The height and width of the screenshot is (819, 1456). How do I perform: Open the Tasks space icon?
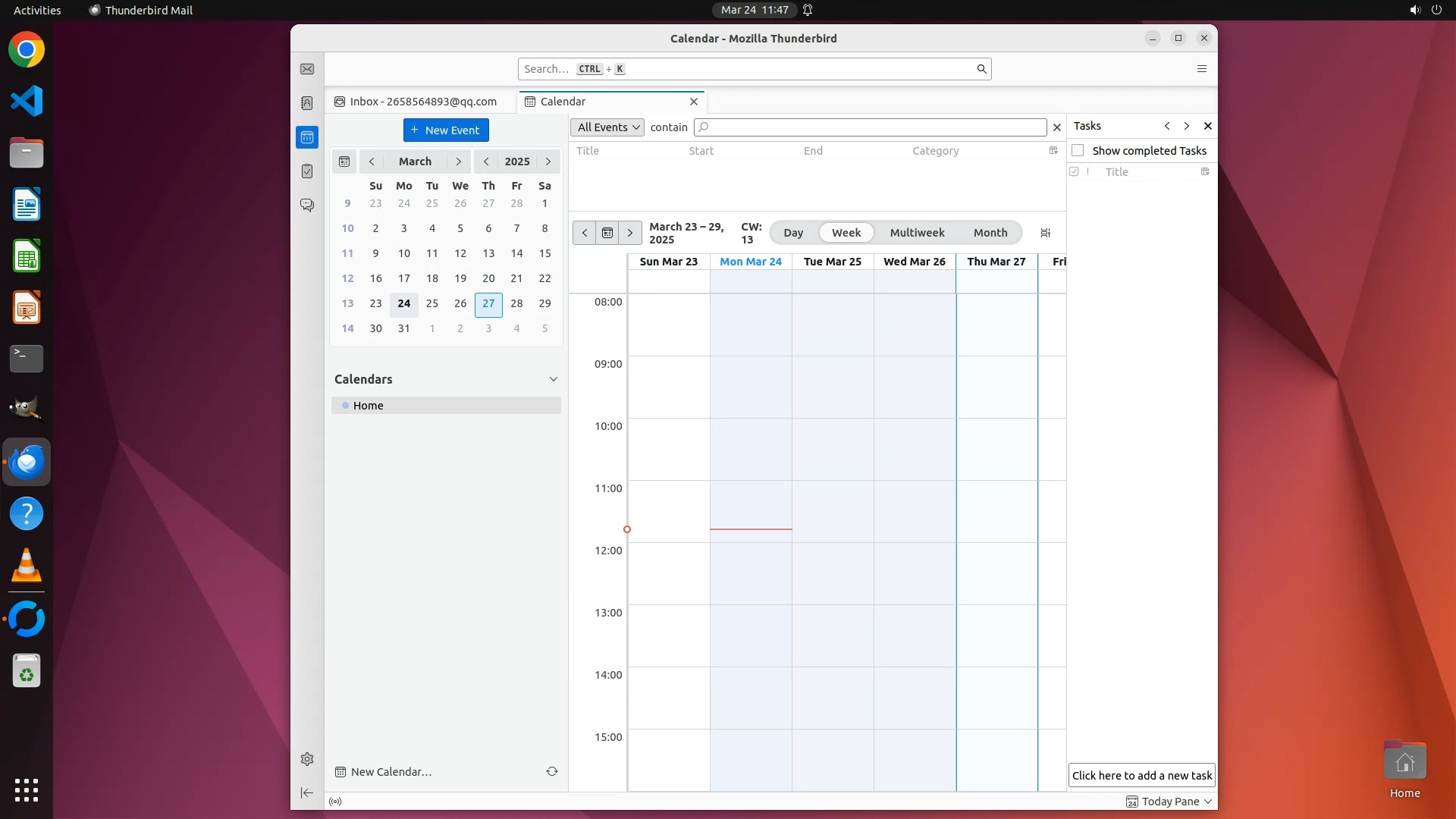coord(307,171)
